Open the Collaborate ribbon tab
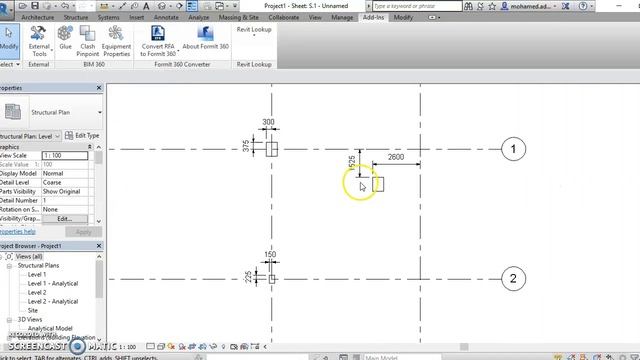 [x=284, y=18]
